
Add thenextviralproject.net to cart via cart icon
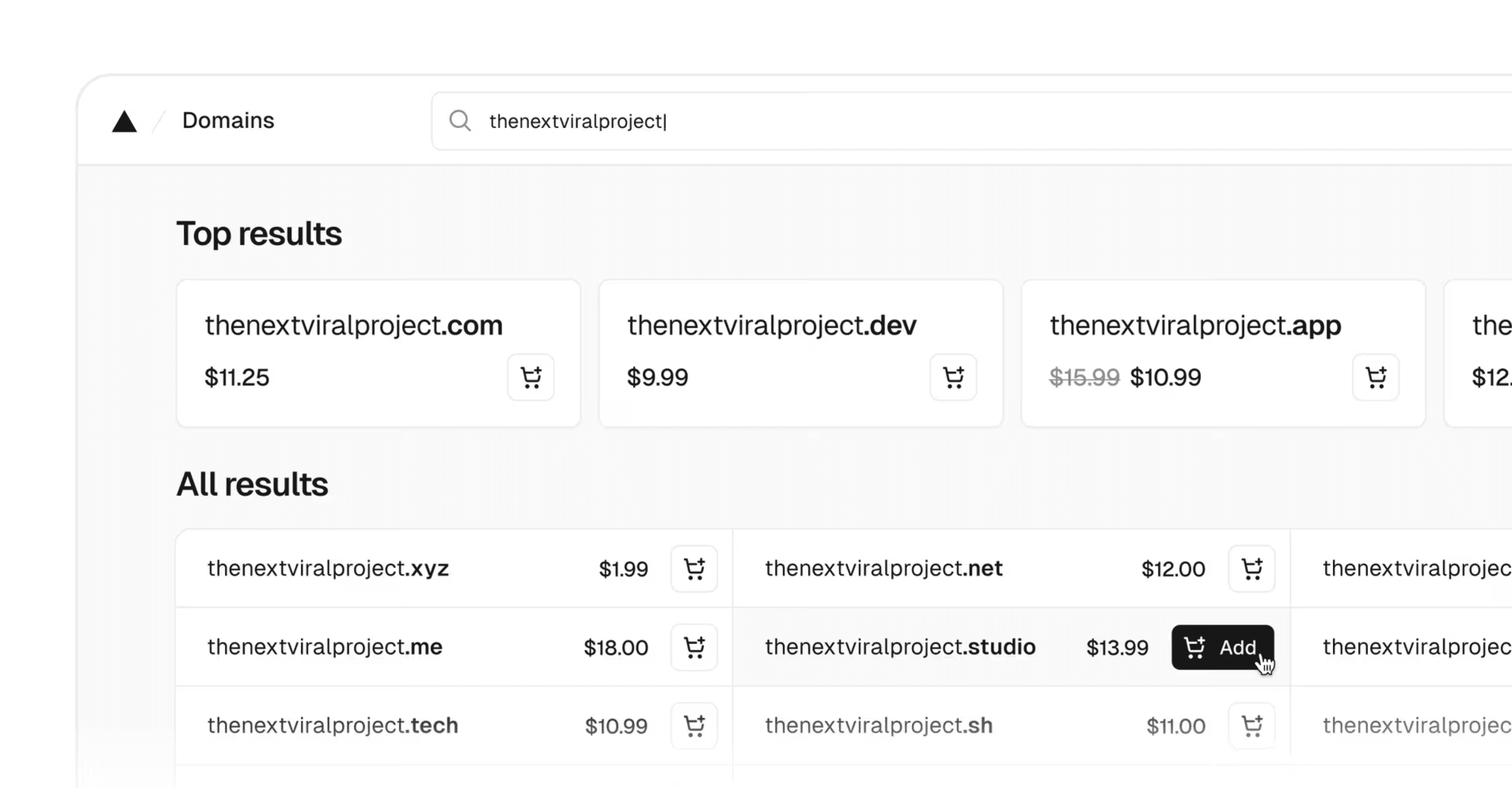pyautogui.click(x=1251, y=568)
